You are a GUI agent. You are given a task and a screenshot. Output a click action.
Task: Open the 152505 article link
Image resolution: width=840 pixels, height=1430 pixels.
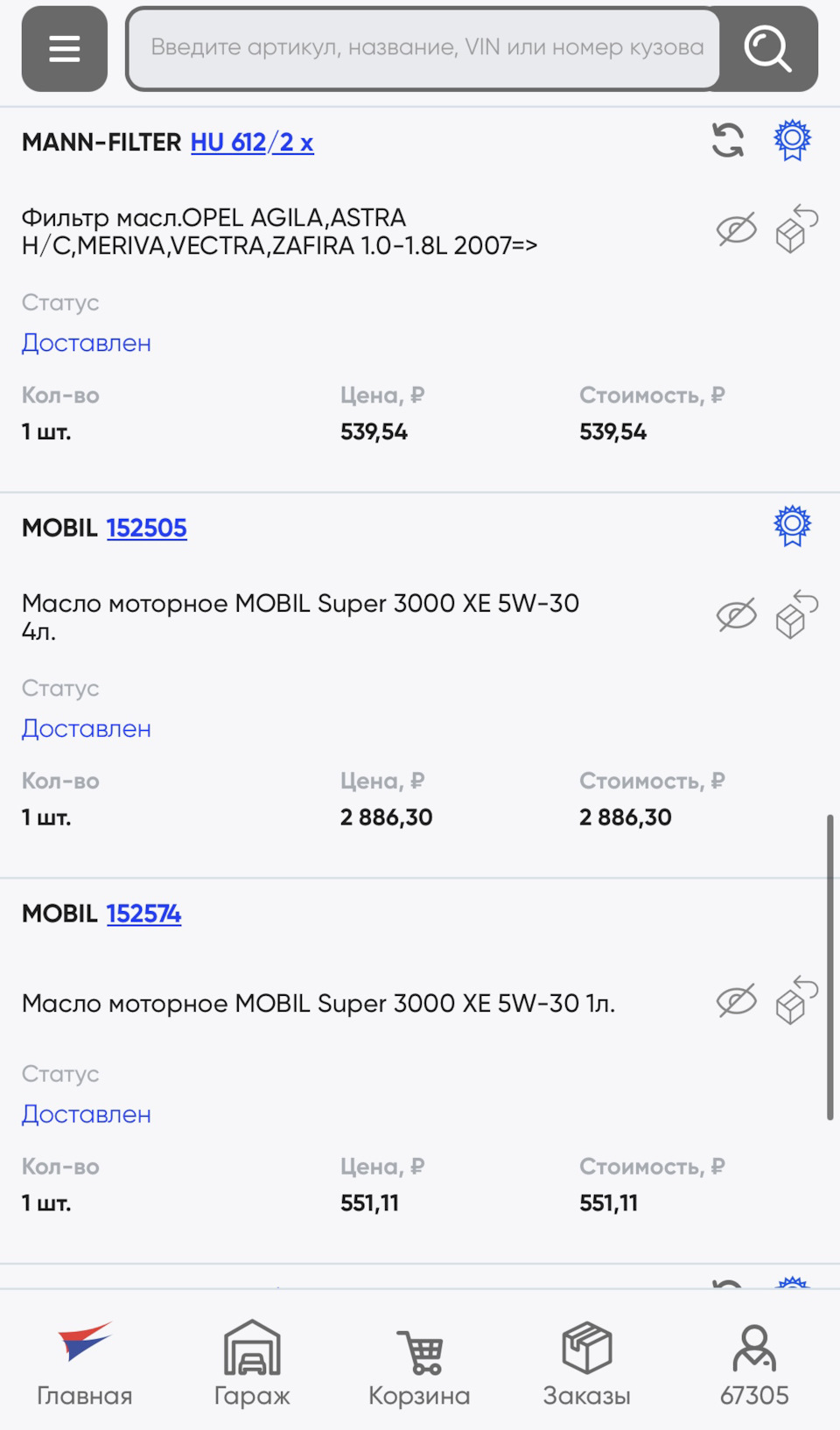pyautogui.click(x=146, y=528)
